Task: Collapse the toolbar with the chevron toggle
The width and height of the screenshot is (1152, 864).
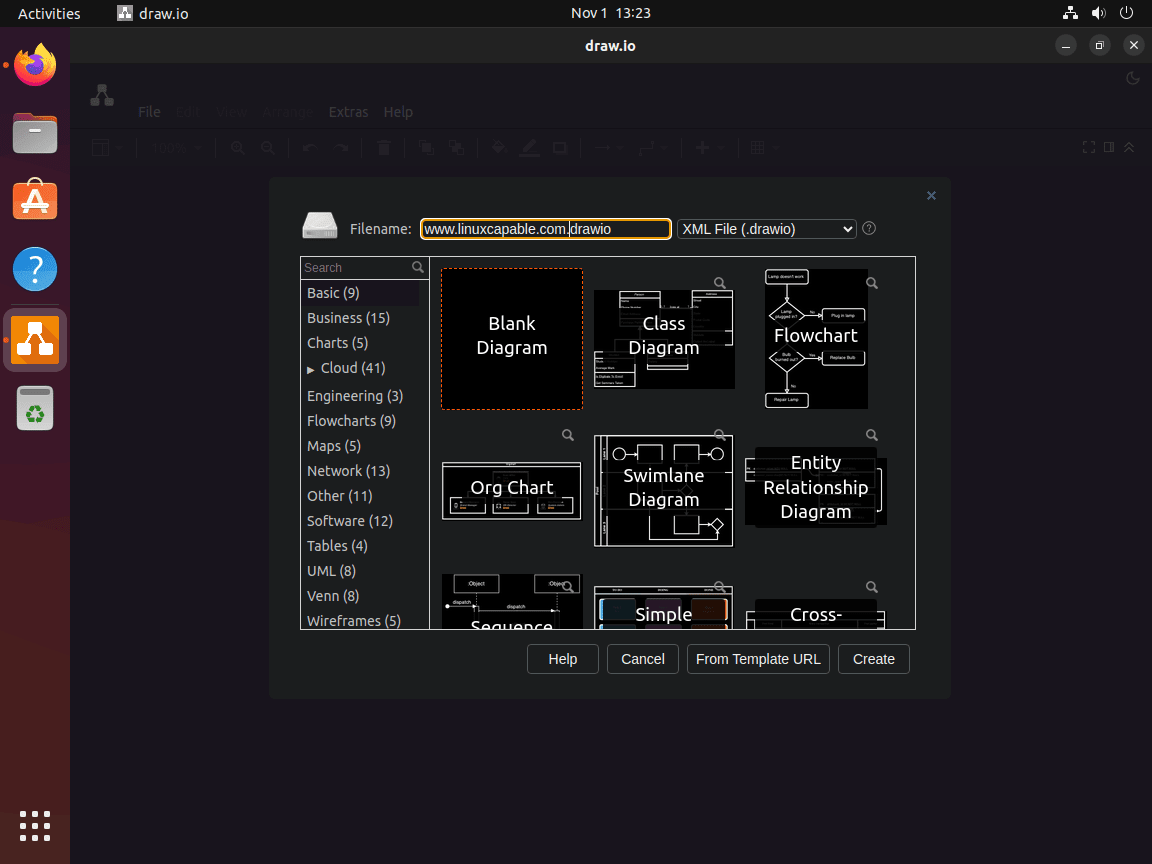Action: 1129,147
